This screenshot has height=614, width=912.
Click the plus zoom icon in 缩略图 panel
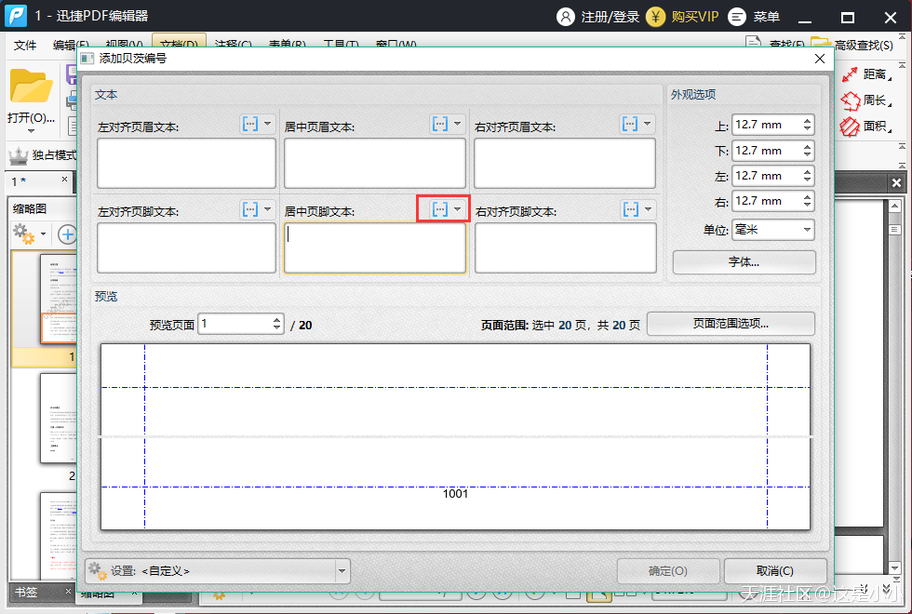[67, 234]
